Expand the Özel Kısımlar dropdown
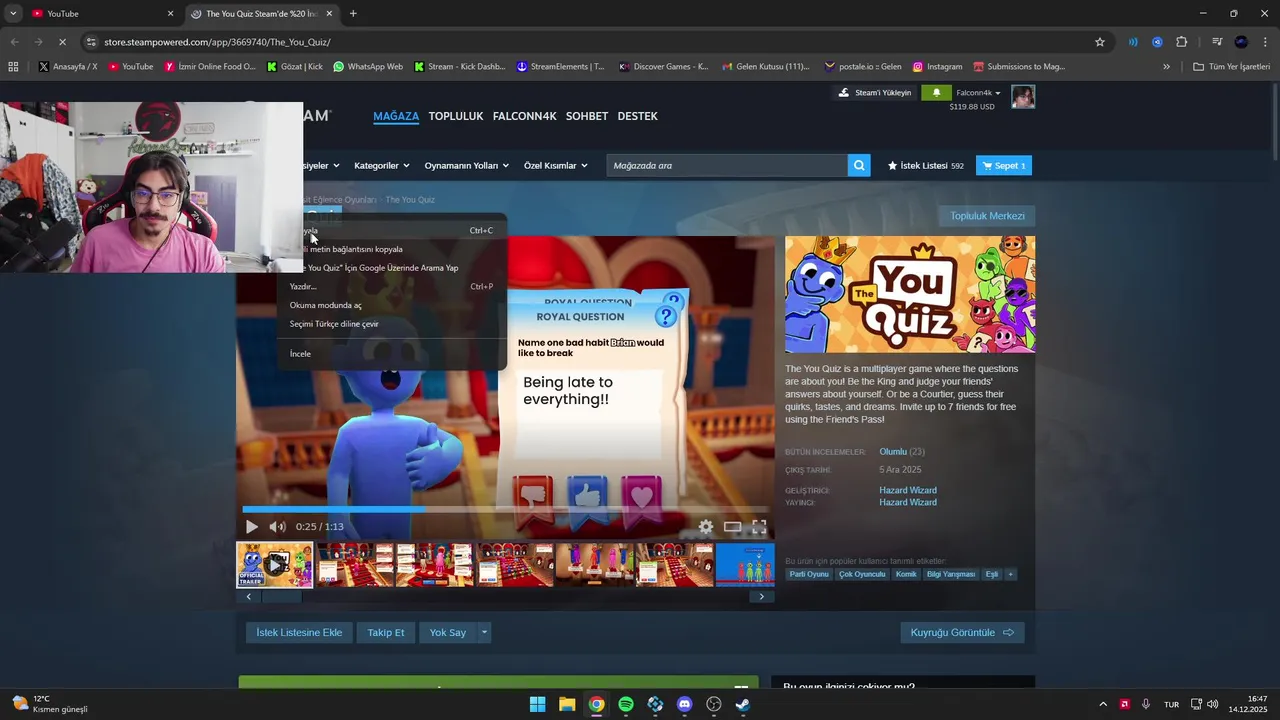 pyautogui.click(x=556, y=166)
